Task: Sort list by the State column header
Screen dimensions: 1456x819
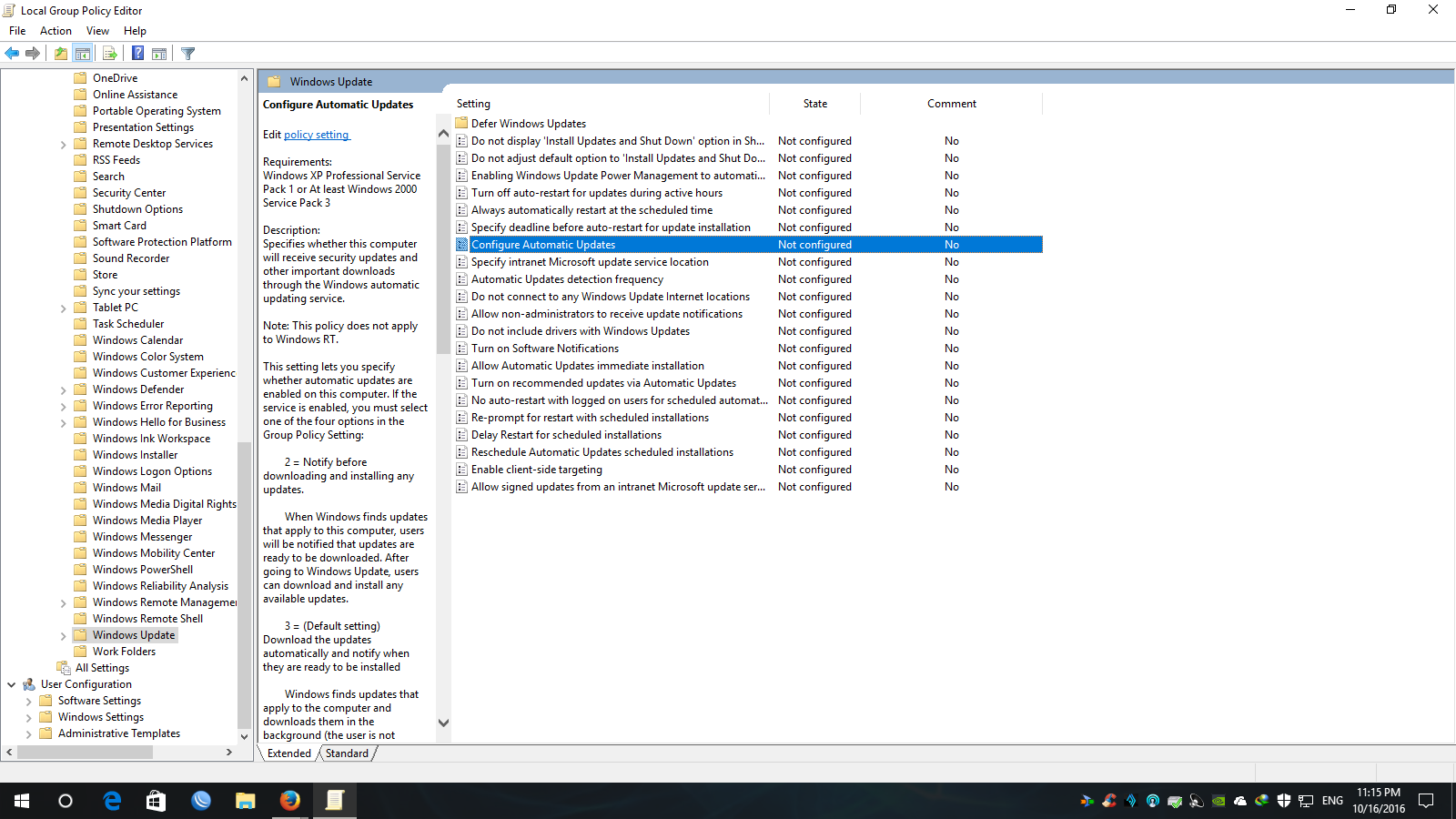Action: click(x=815, y=104)
